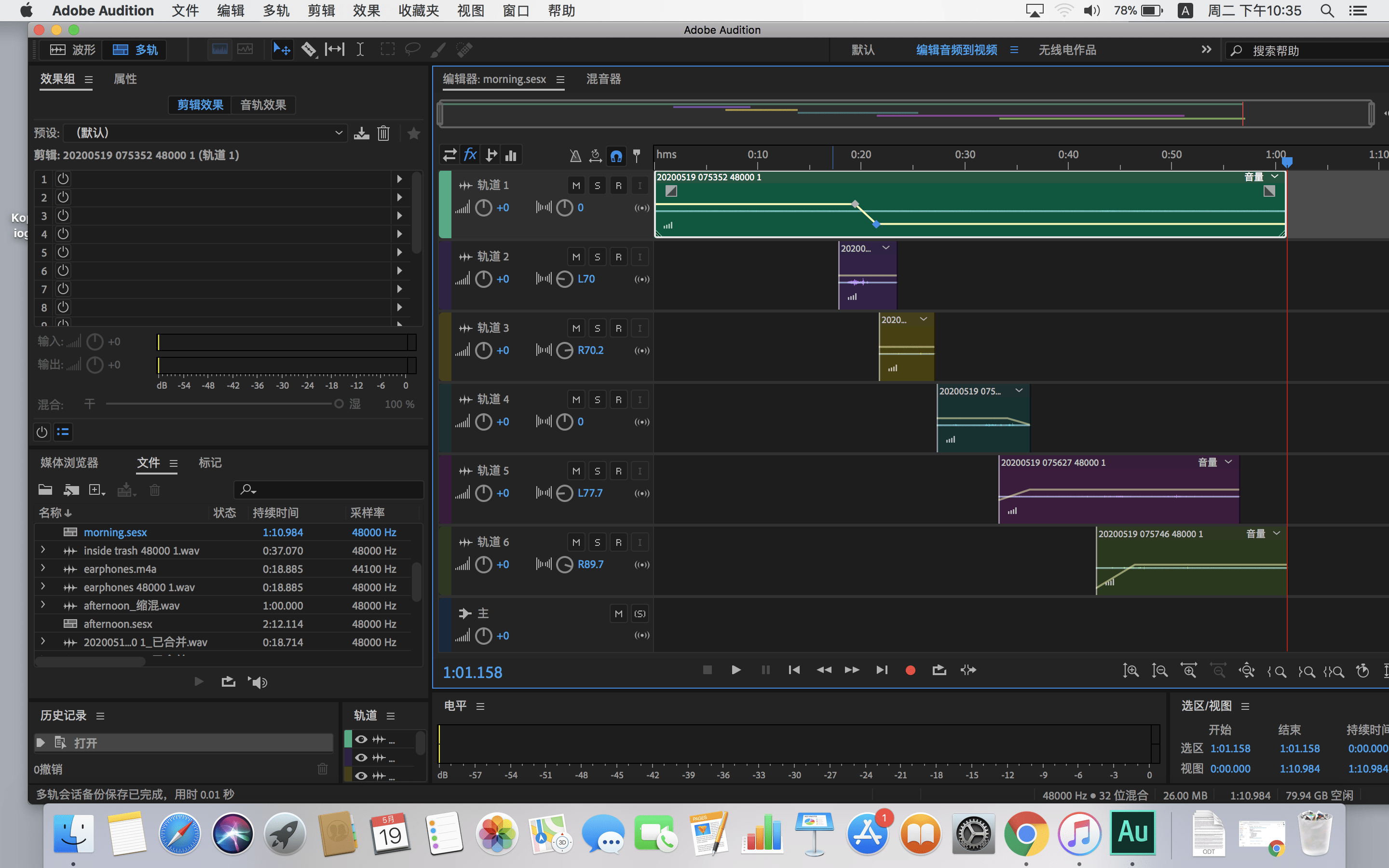
Task: Arm Track 3 for record
Action: pos(618,328)
